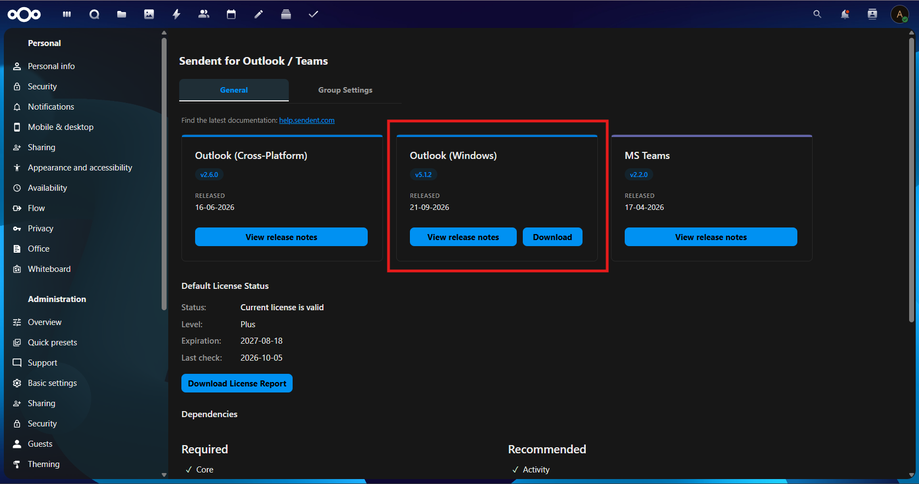Open the Activity lightning bolt icon

[x=176, y=14]
